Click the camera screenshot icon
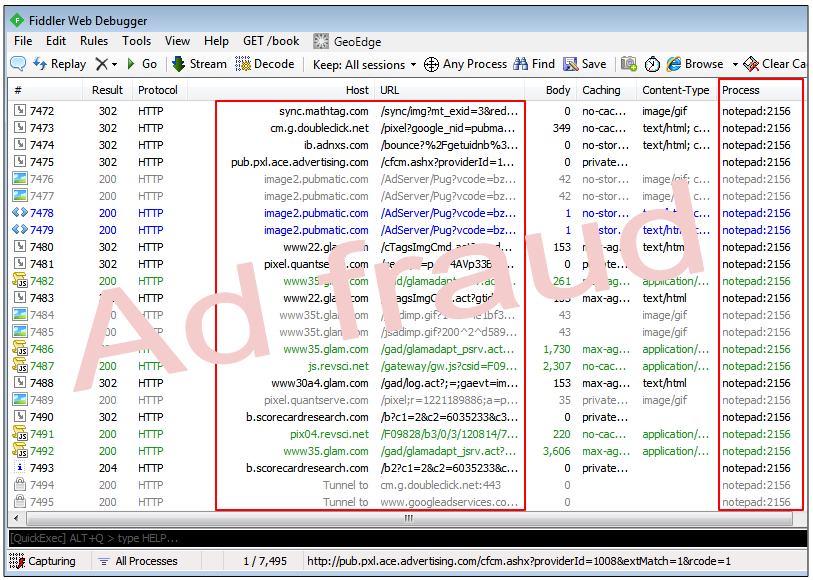 [629, 64]
